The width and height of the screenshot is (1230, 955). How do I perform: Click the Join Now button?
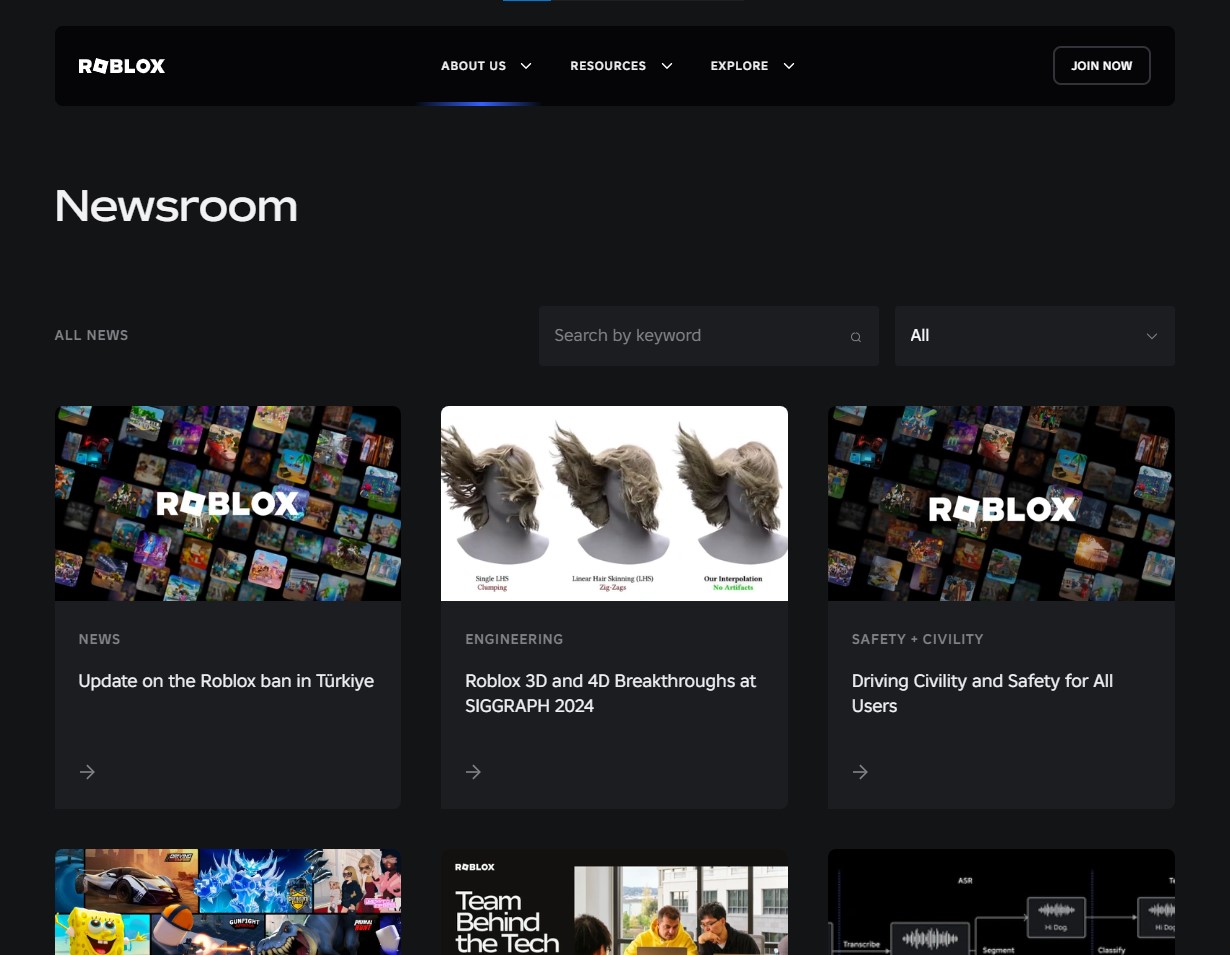click(1101, 66)
